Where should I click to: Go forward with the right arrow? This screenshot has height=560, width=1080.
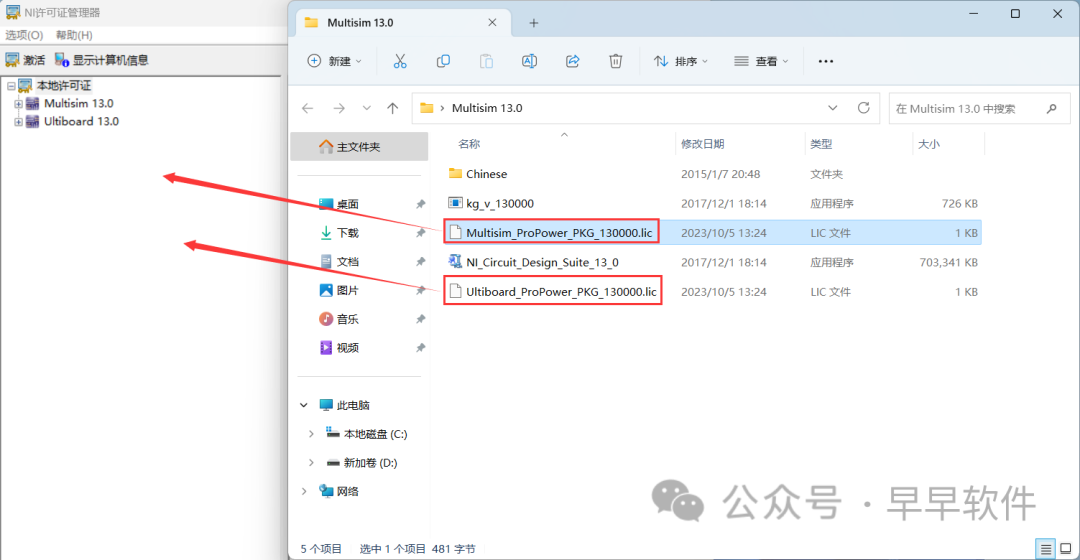pos(339,108)
